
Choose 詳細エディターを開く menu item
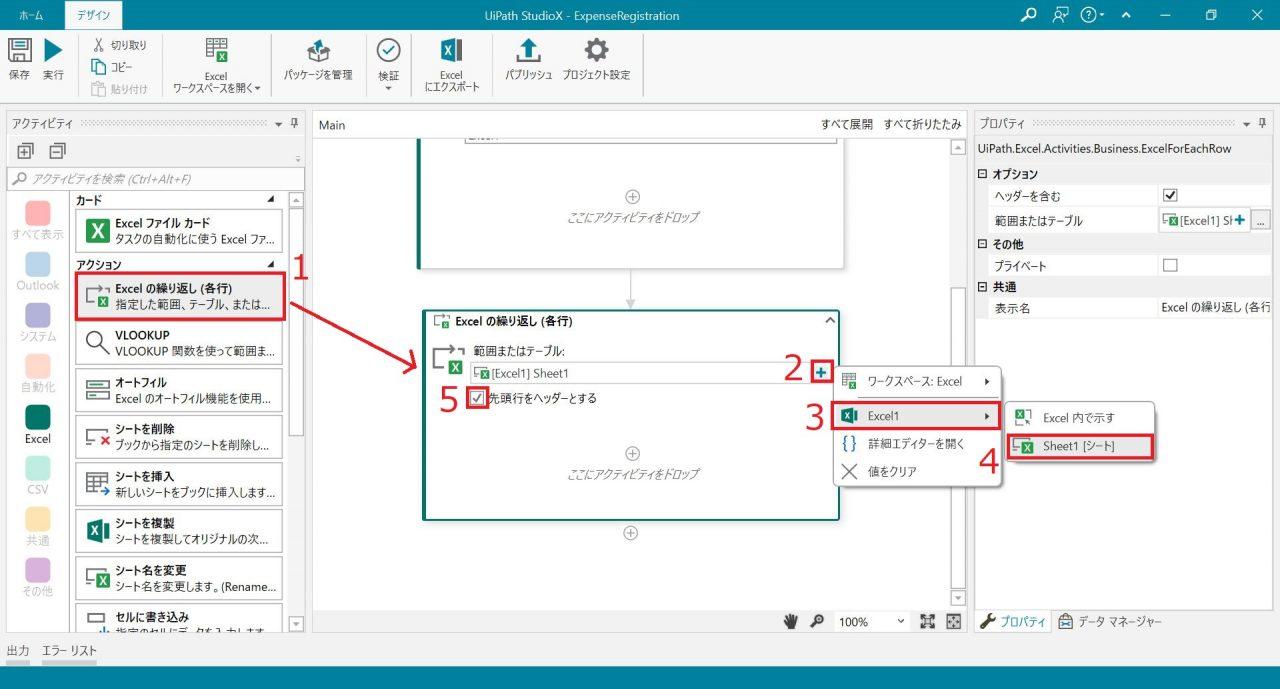(x=918, y=443)
